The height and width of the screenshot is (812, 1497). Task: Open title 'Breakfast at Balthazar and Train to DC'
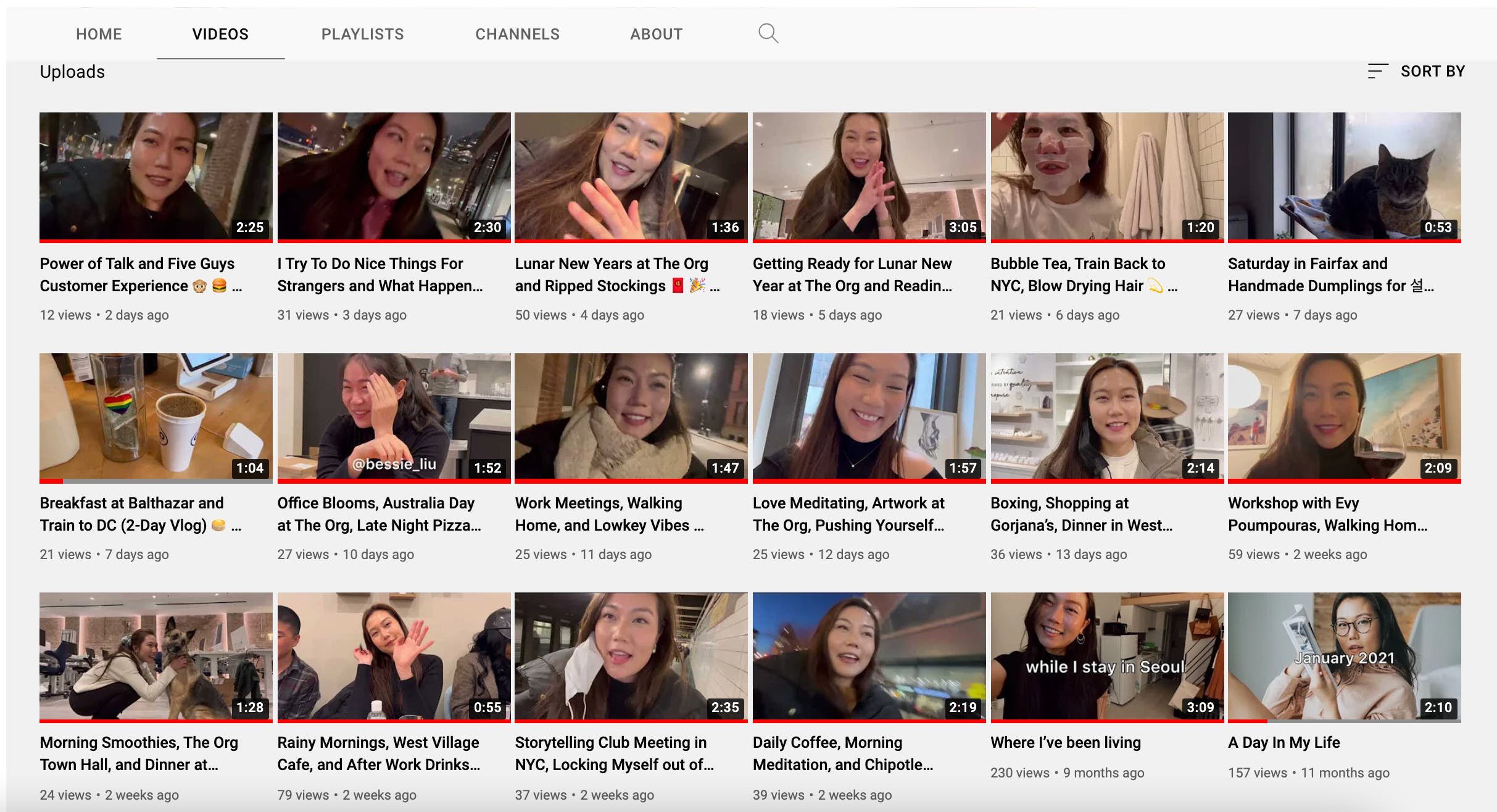point(140,514)
